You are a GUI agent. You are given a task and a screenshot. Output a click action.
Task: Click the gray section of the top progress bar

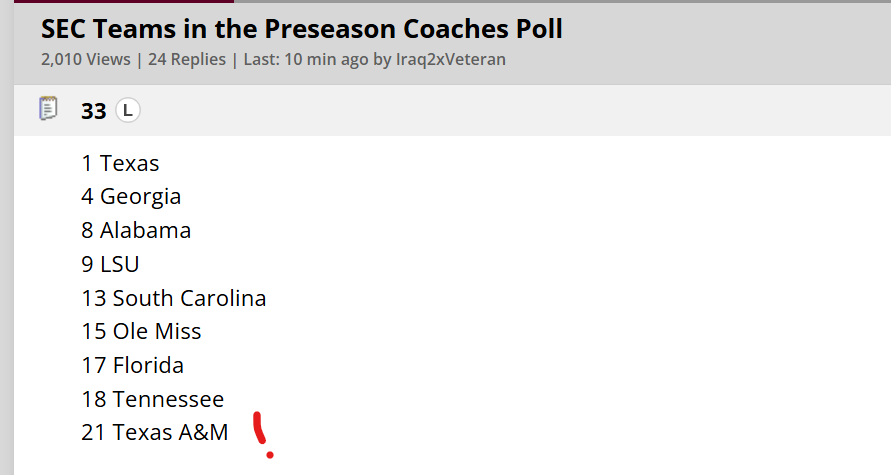(x=563, y=1)
